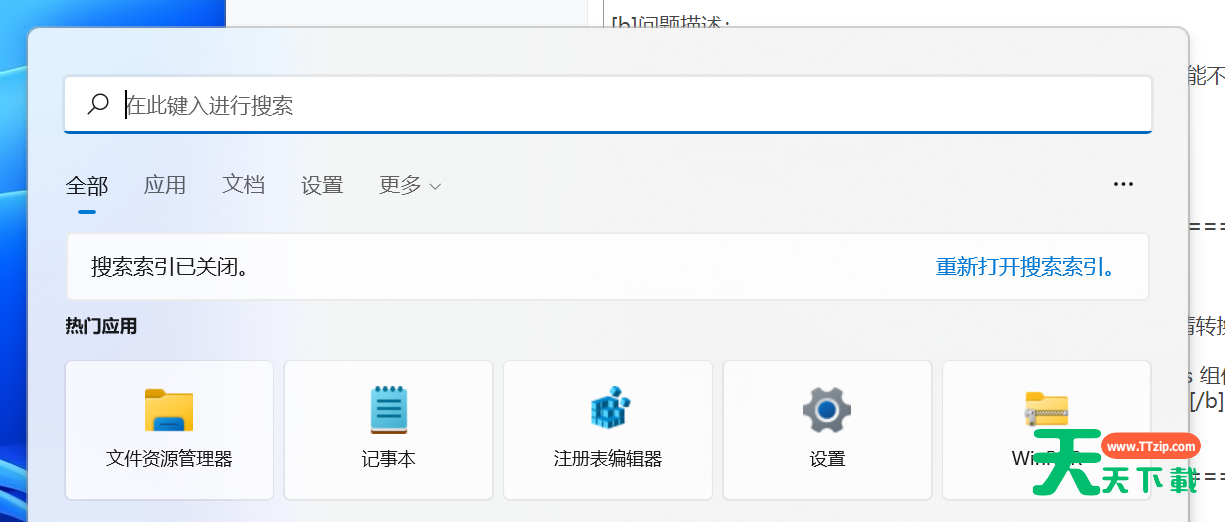Click the magnifier icon in search box
Screen dimensions: 1225x522
(x=98, y=104)
